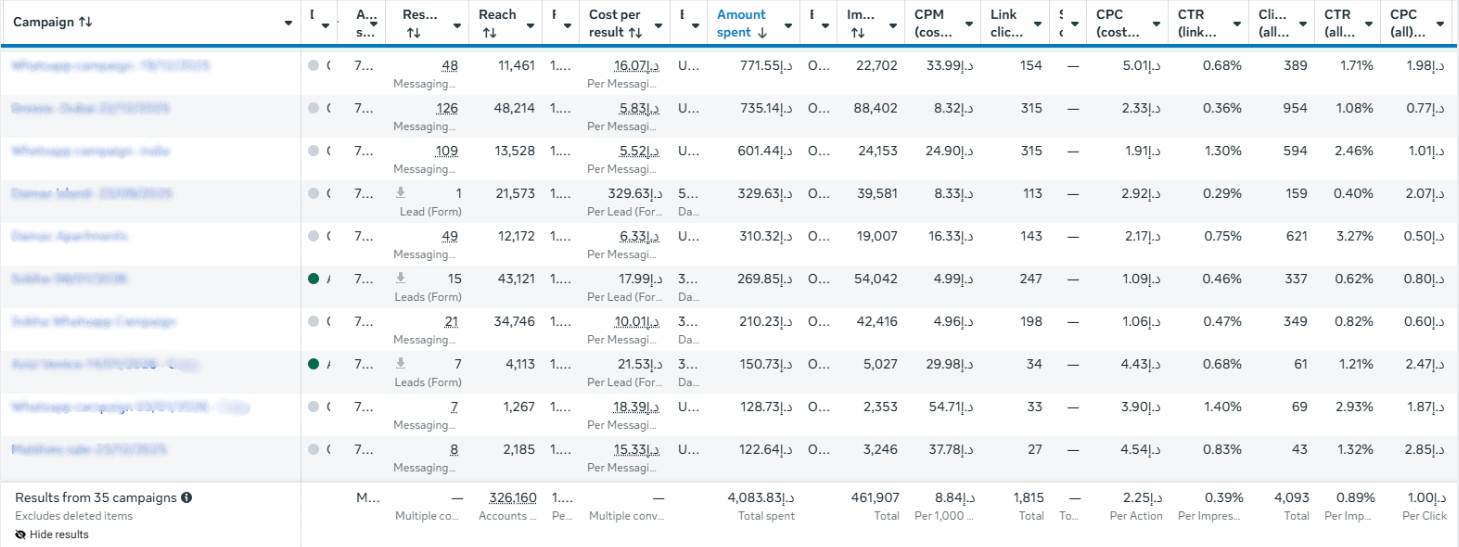The width and height of the screenshot is (1459, 547).
Task: Click the green status dot in the 43,121 reach row
Action: coord(314,280)
